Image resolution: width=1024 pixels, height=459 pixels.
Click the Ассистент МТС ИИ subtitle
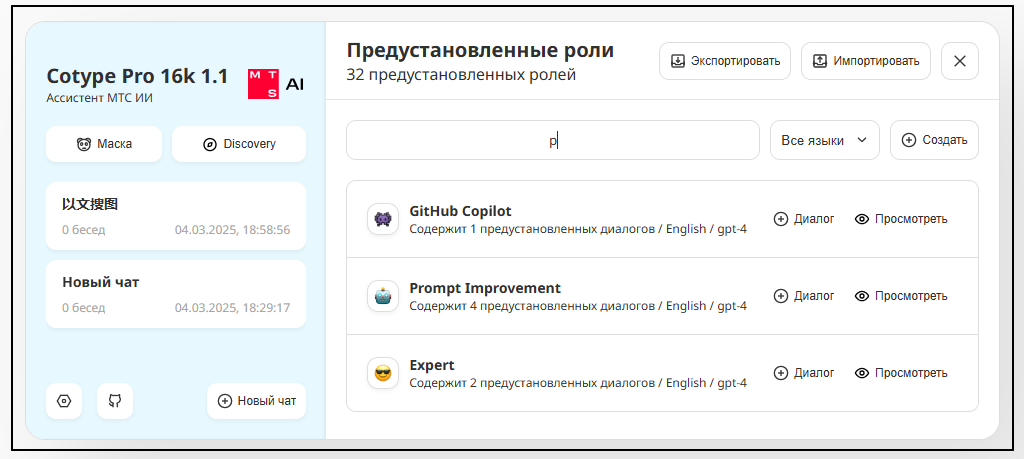(x=100, y=99)
